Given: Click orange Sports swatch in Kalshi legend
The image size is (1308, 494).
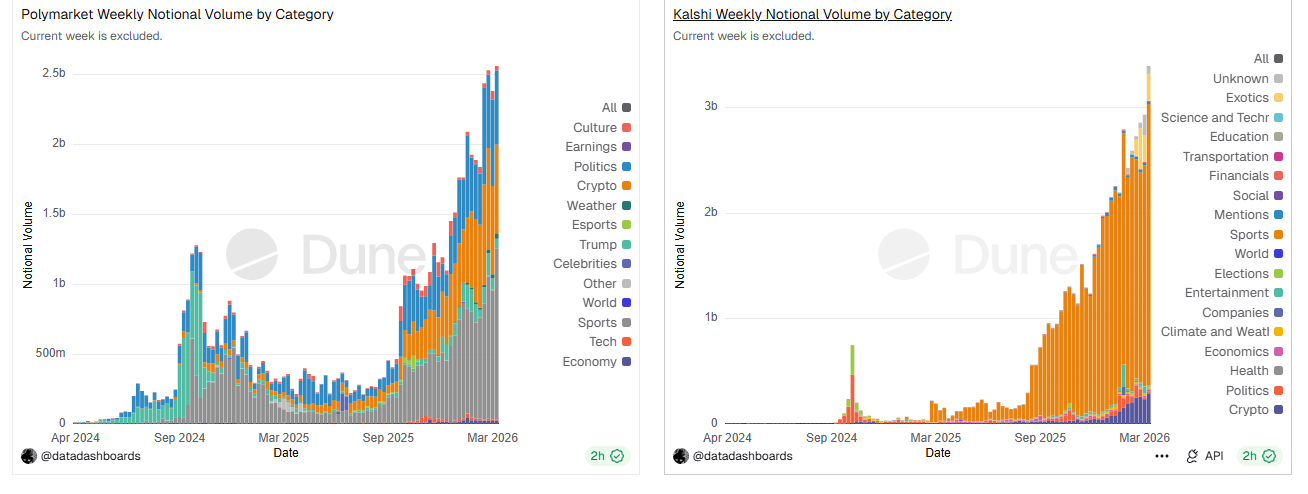Looking at the screenshot, I should pos(1279,235).
